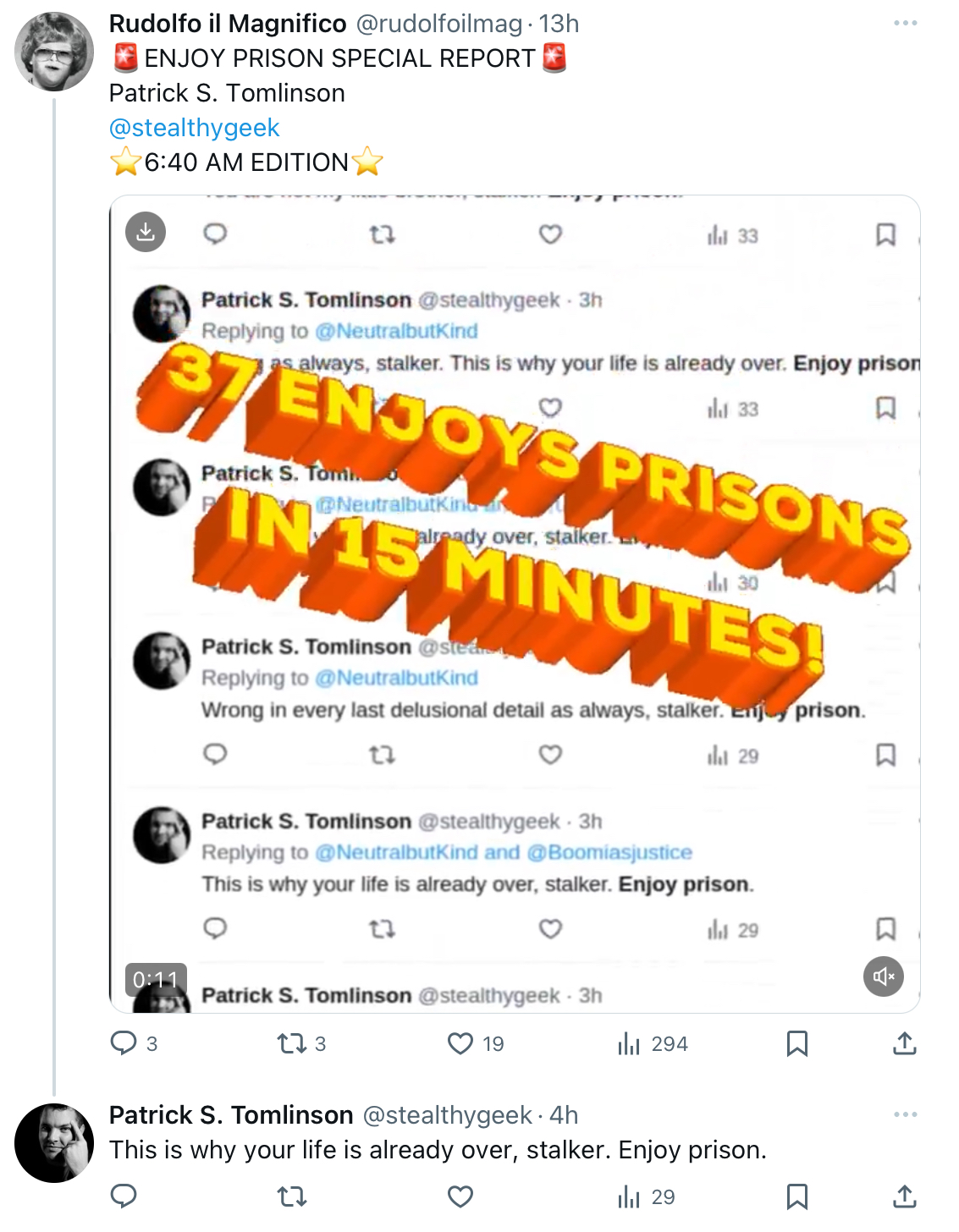Open the 13h timestamp of Rudolfo's tweet
This screenshot has height=1232, width=959.
pos(559,24)
